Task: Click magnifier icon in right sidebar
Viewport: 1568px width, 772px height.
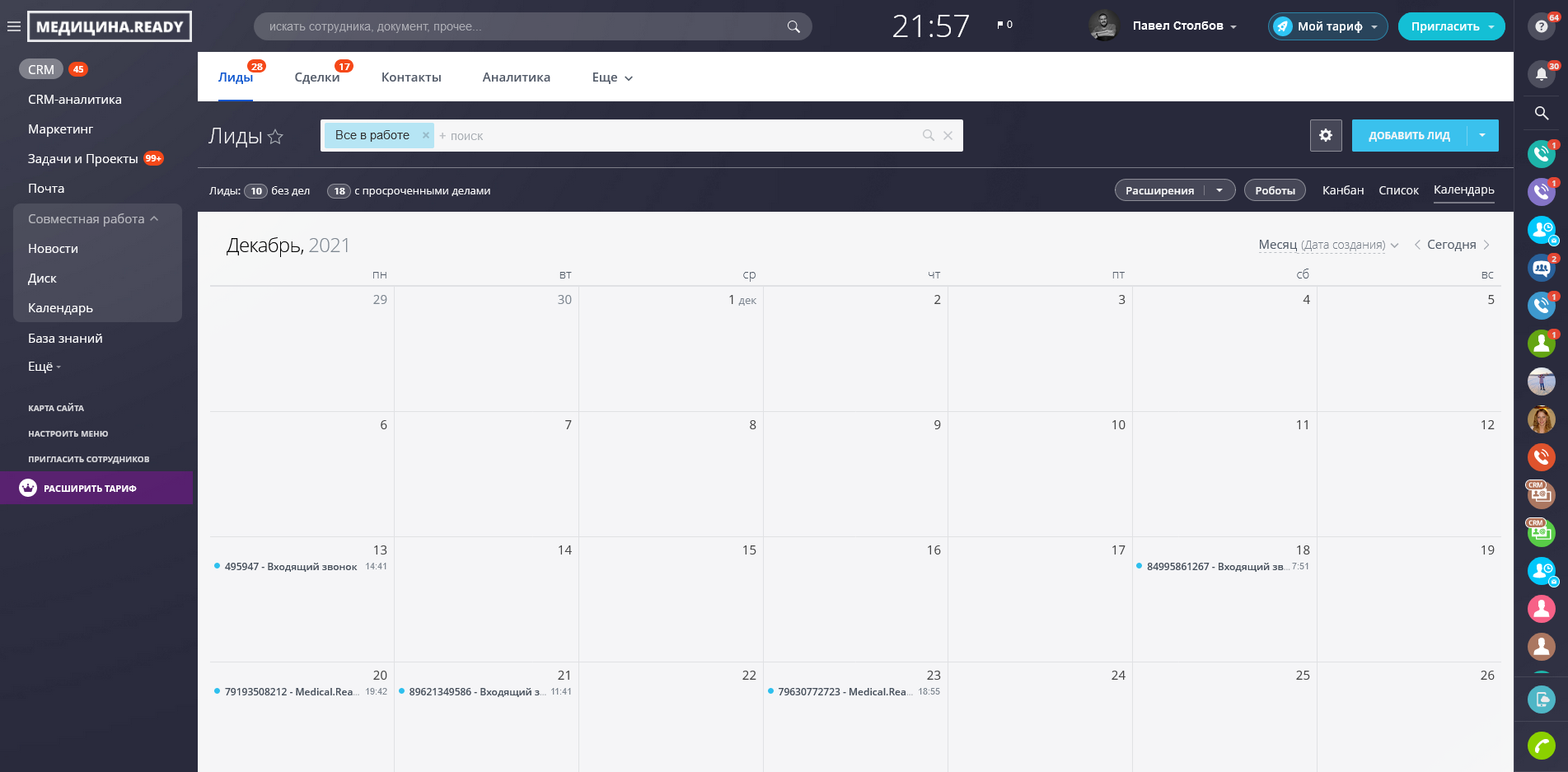Action: (1541, 114)
